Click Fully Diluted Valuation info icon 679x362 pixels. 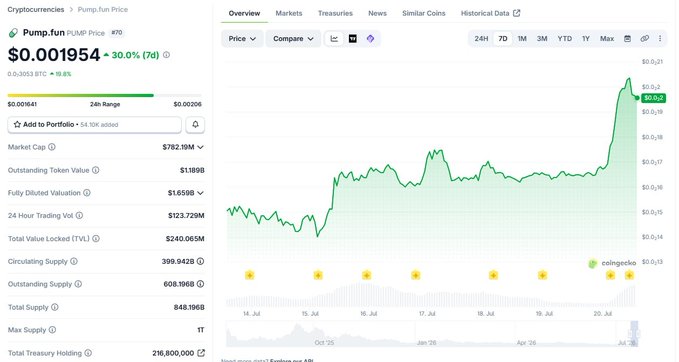[x=87, y=193]
